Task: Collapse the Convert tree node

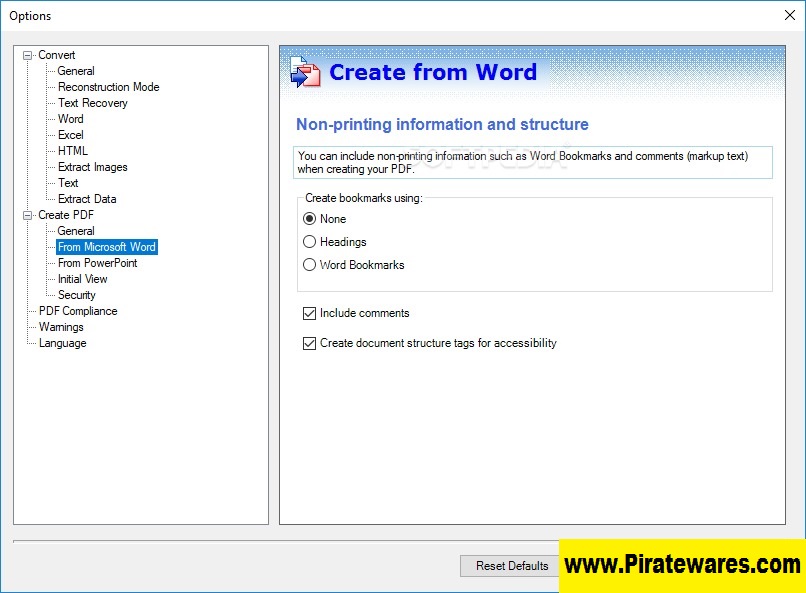Action: click(28, 55)
